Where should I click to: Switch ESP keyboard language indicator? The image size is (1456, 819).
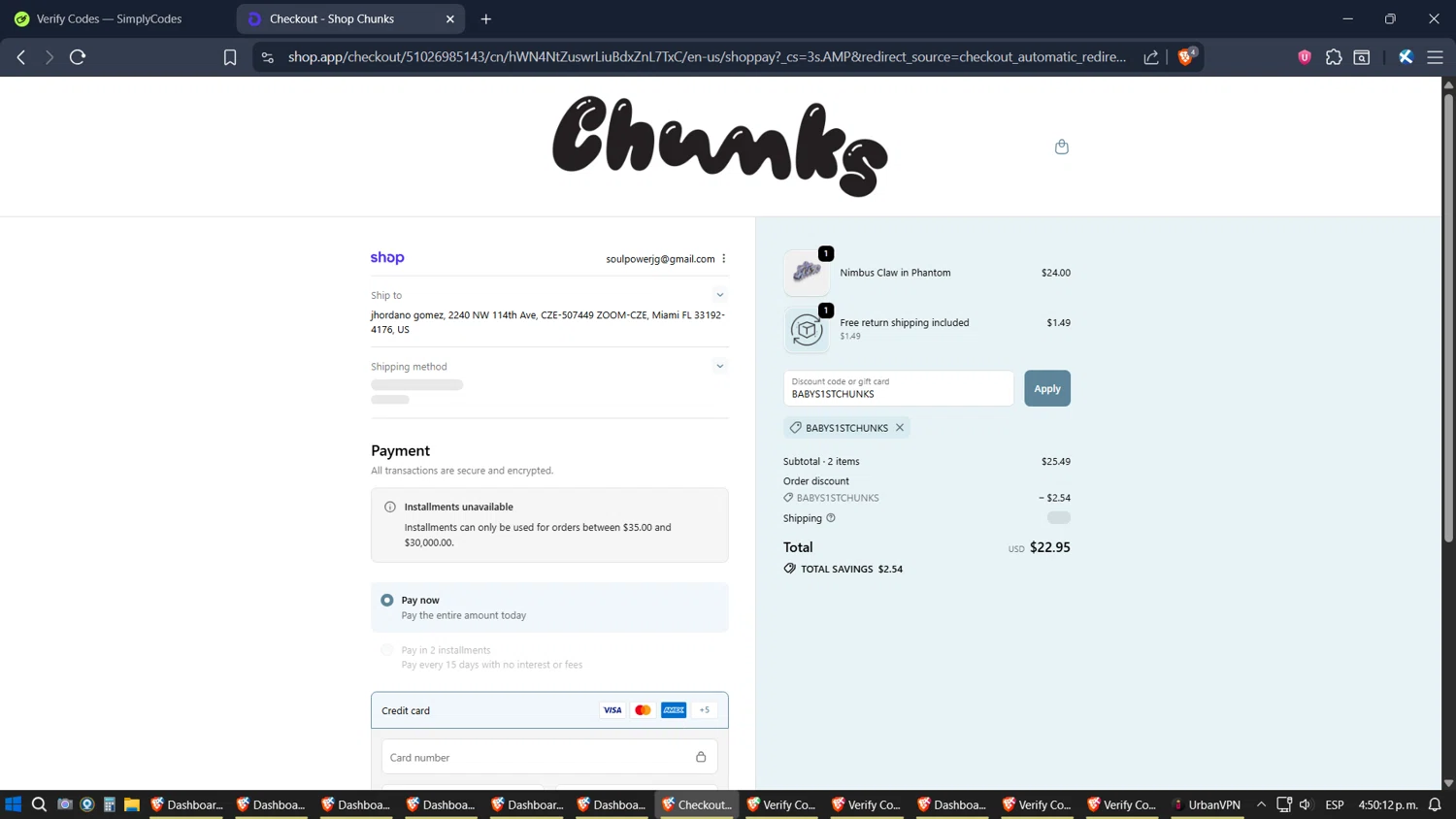click(1335, 804)
